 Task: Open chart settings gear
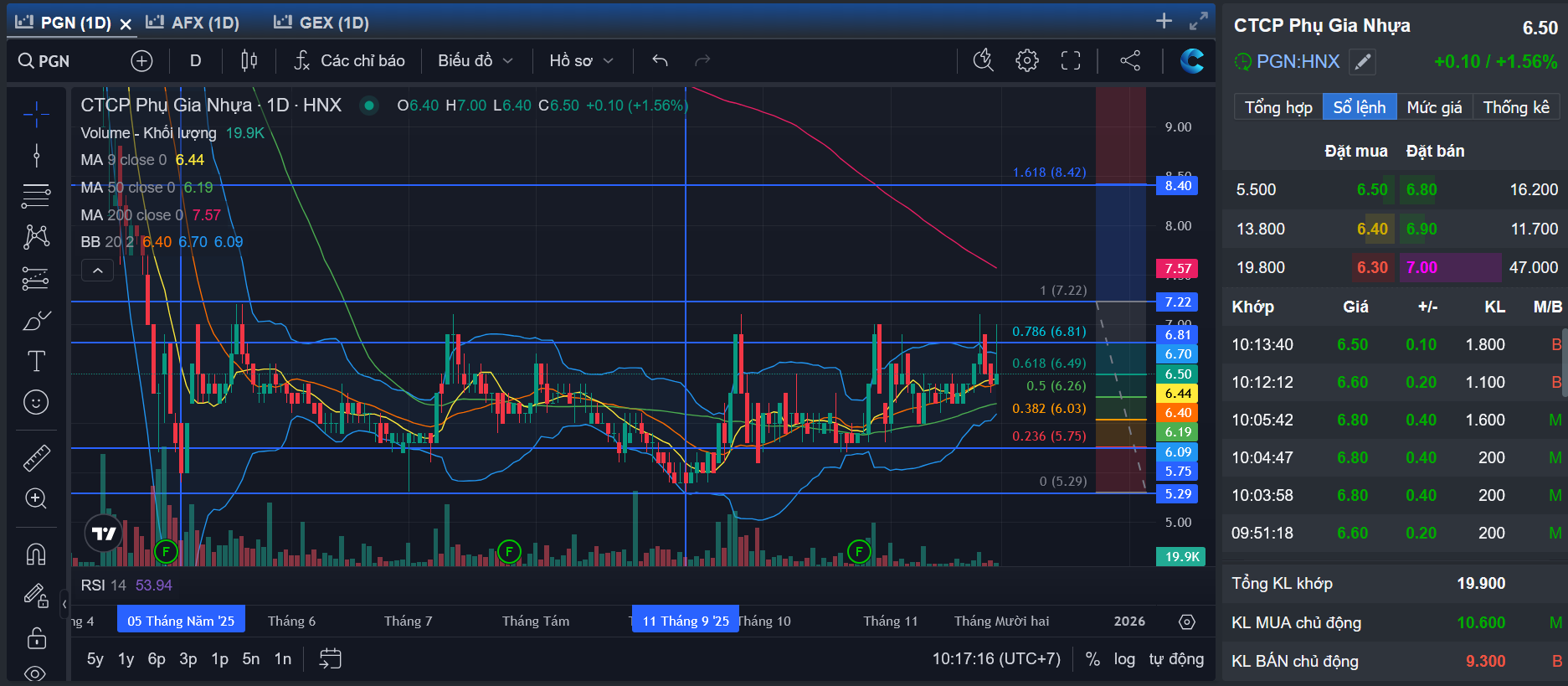[1027, 60]
